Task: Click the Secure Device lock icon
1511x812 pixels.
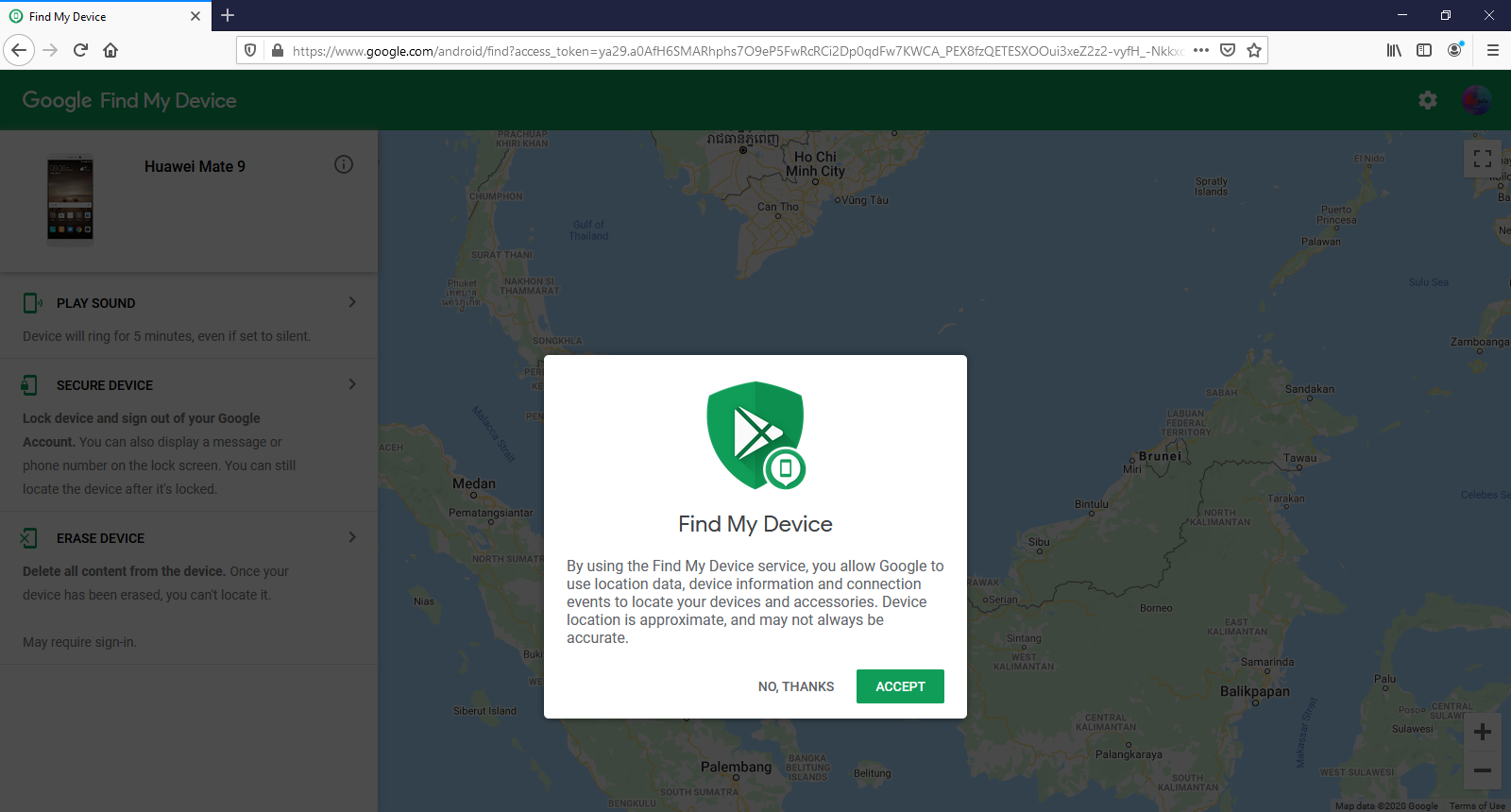Action: coord(30,385)
